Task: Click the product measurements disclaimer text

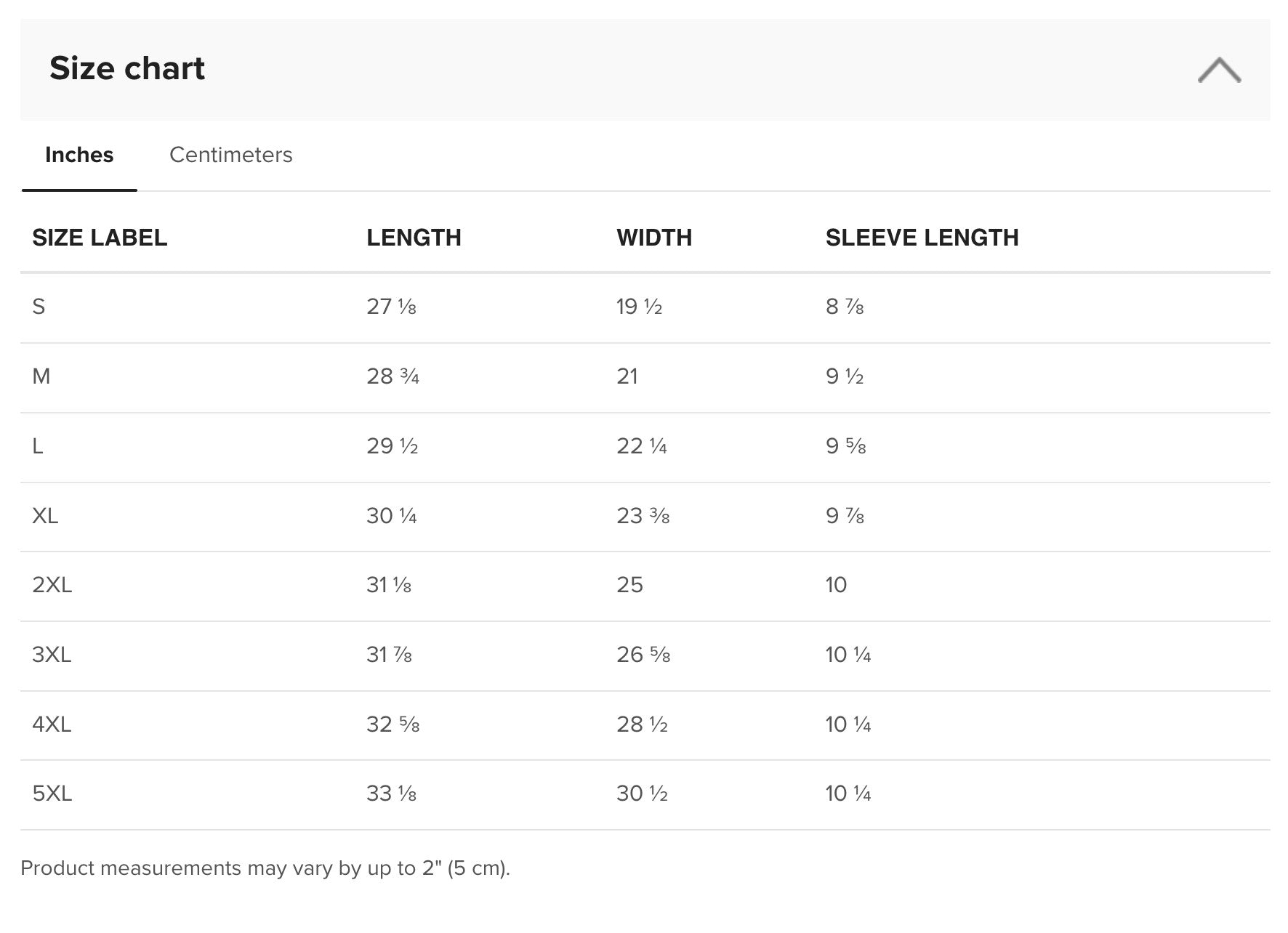Action: pos(265,868)
